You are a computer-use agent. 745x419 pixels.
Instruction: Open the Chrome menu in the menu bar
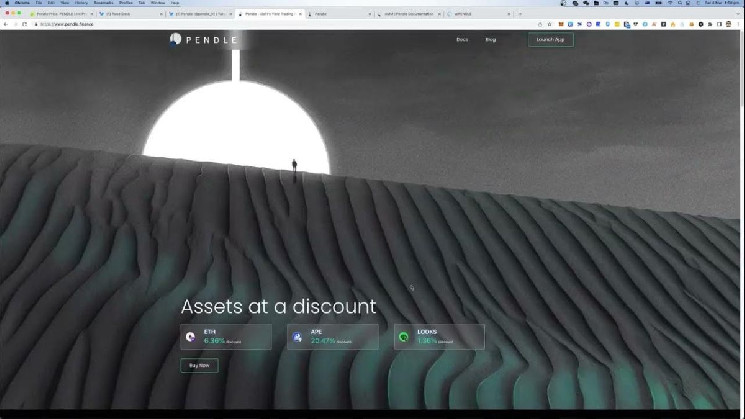22,3
